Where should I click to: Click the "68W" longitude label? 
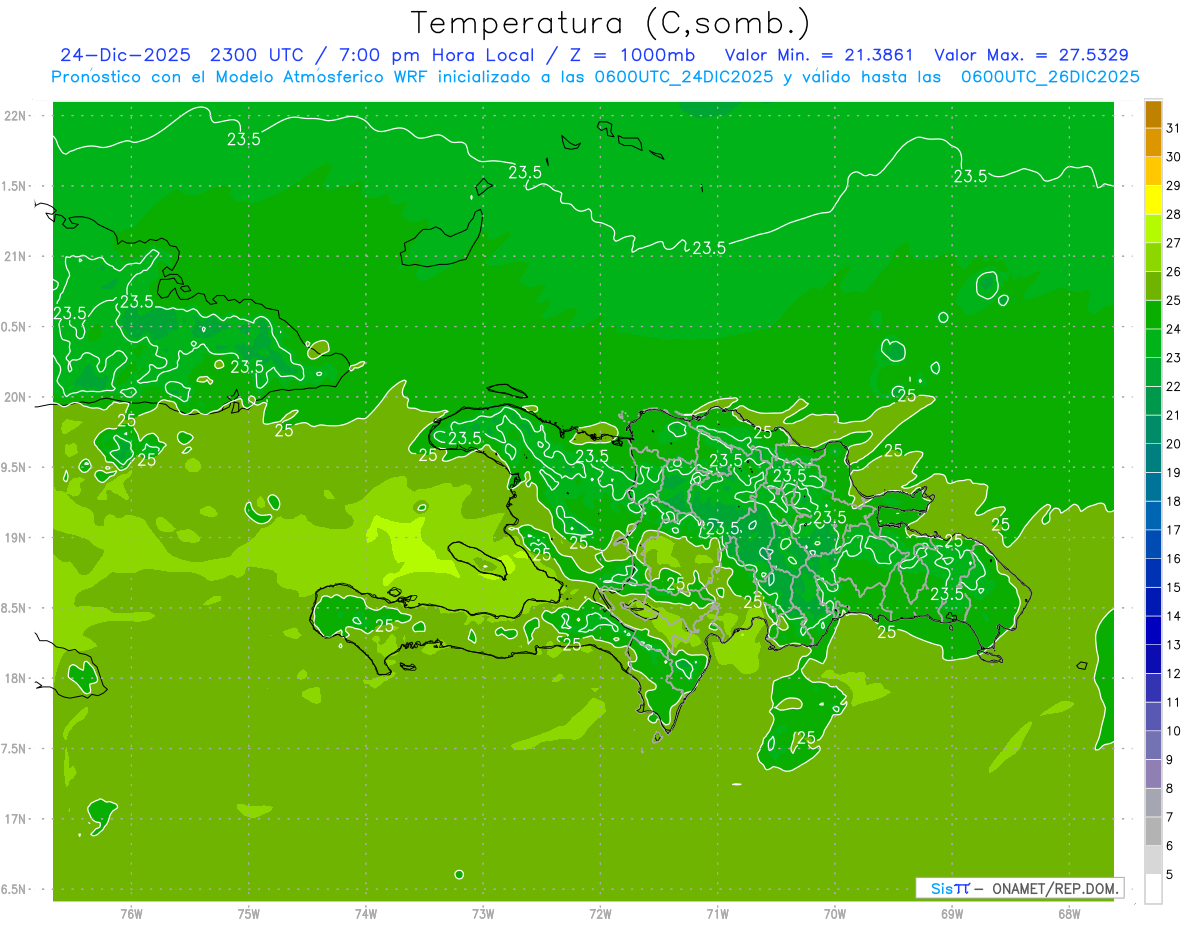click(1069, 913)
